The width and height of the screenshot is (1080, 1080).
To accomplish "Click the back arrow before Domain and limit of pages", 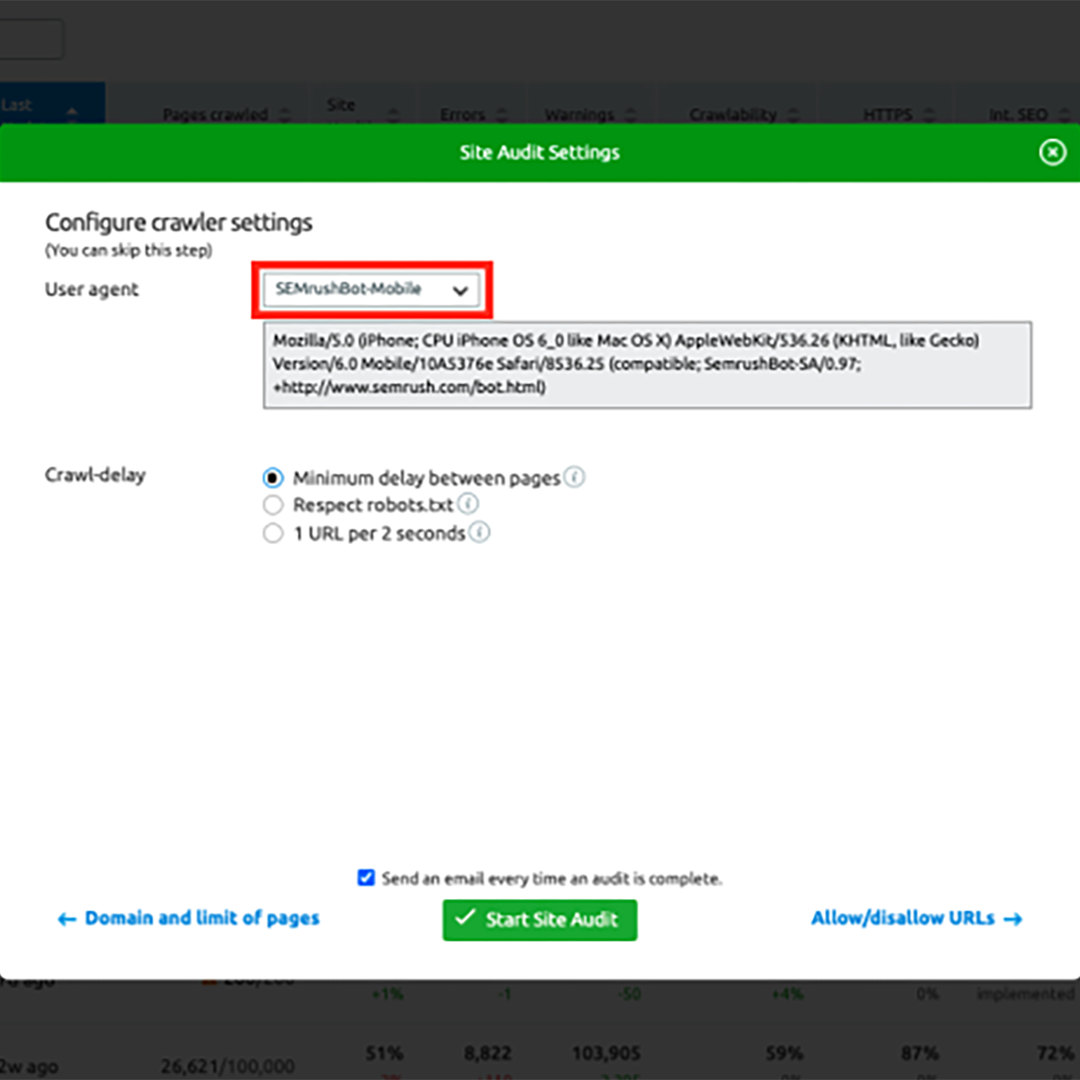I will pos(67,918).
